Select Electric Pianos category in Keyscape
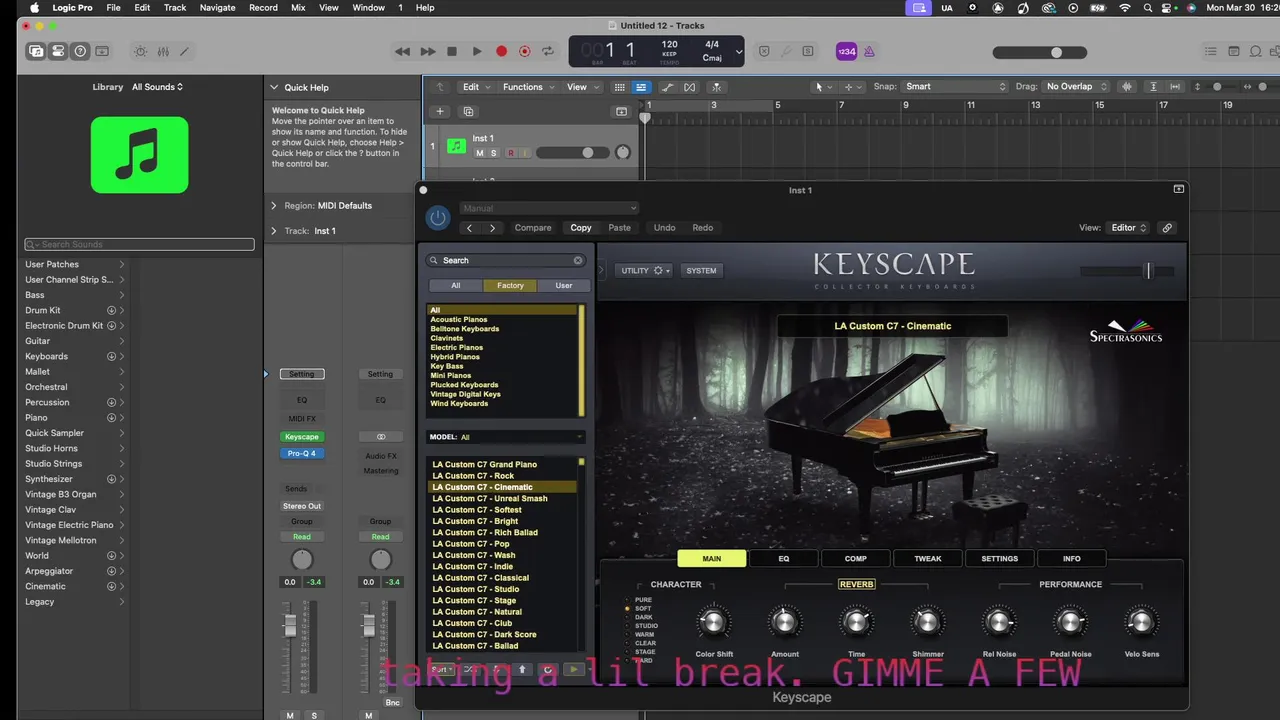This screenshot has width=1280, height=720. [457, 347]
